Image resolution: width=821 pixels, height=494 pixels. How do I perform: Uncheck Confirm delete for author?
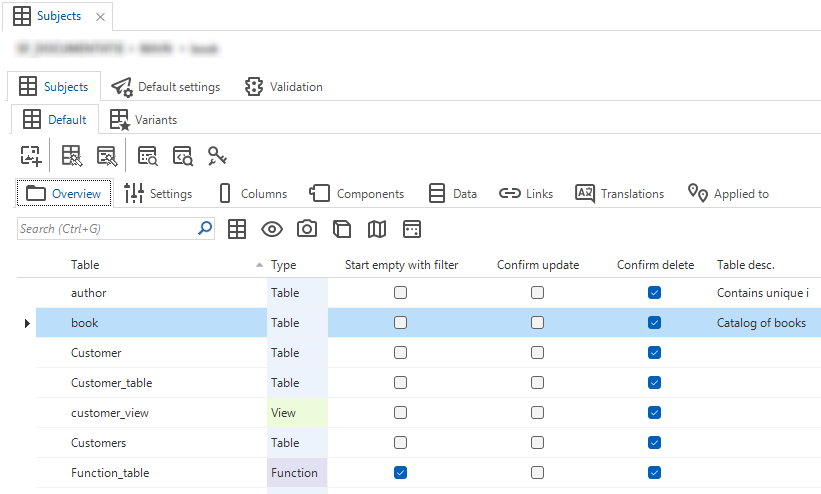[654, 292]
